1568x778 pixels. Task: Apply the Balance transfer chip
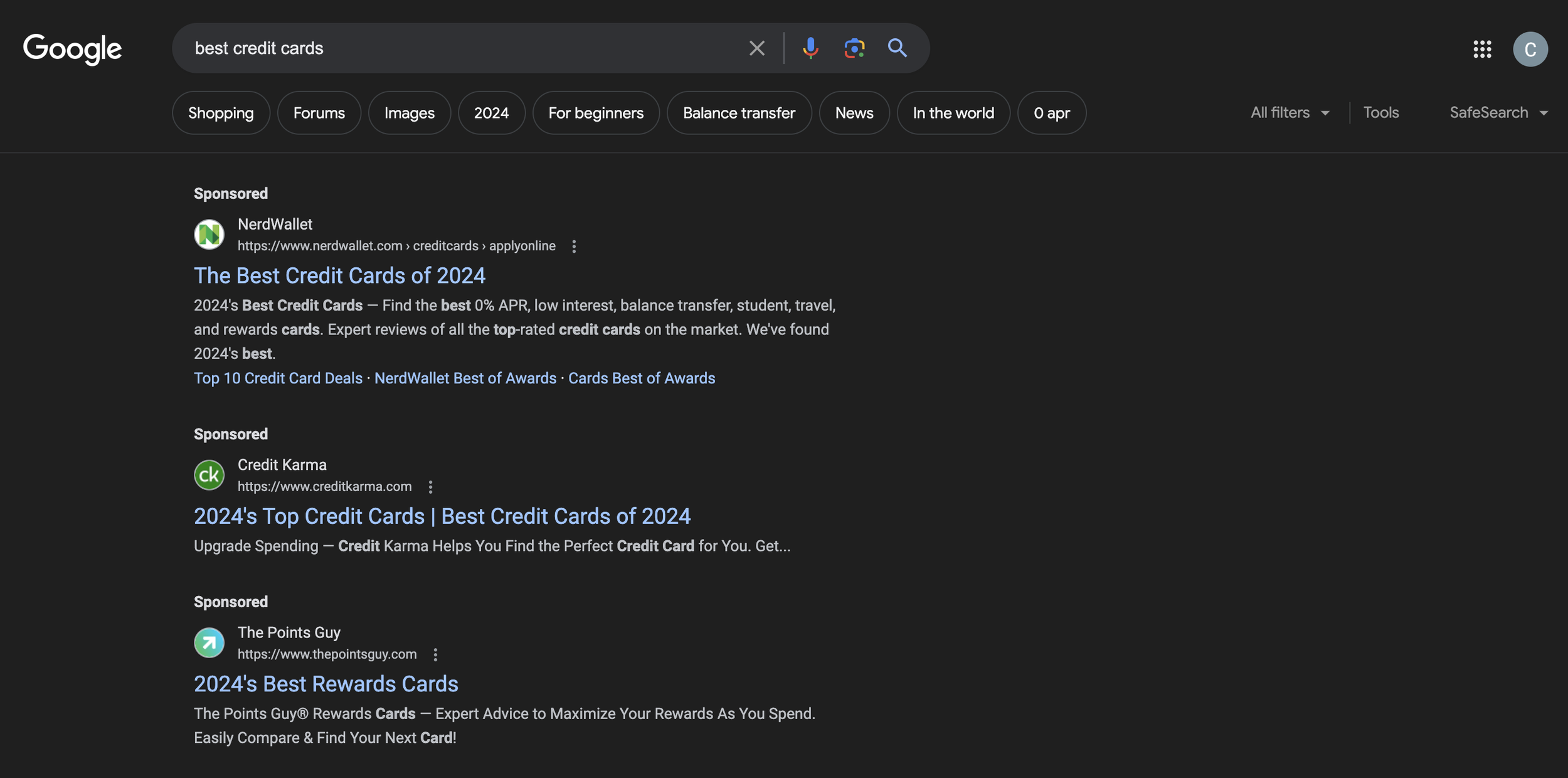(739, 113)
